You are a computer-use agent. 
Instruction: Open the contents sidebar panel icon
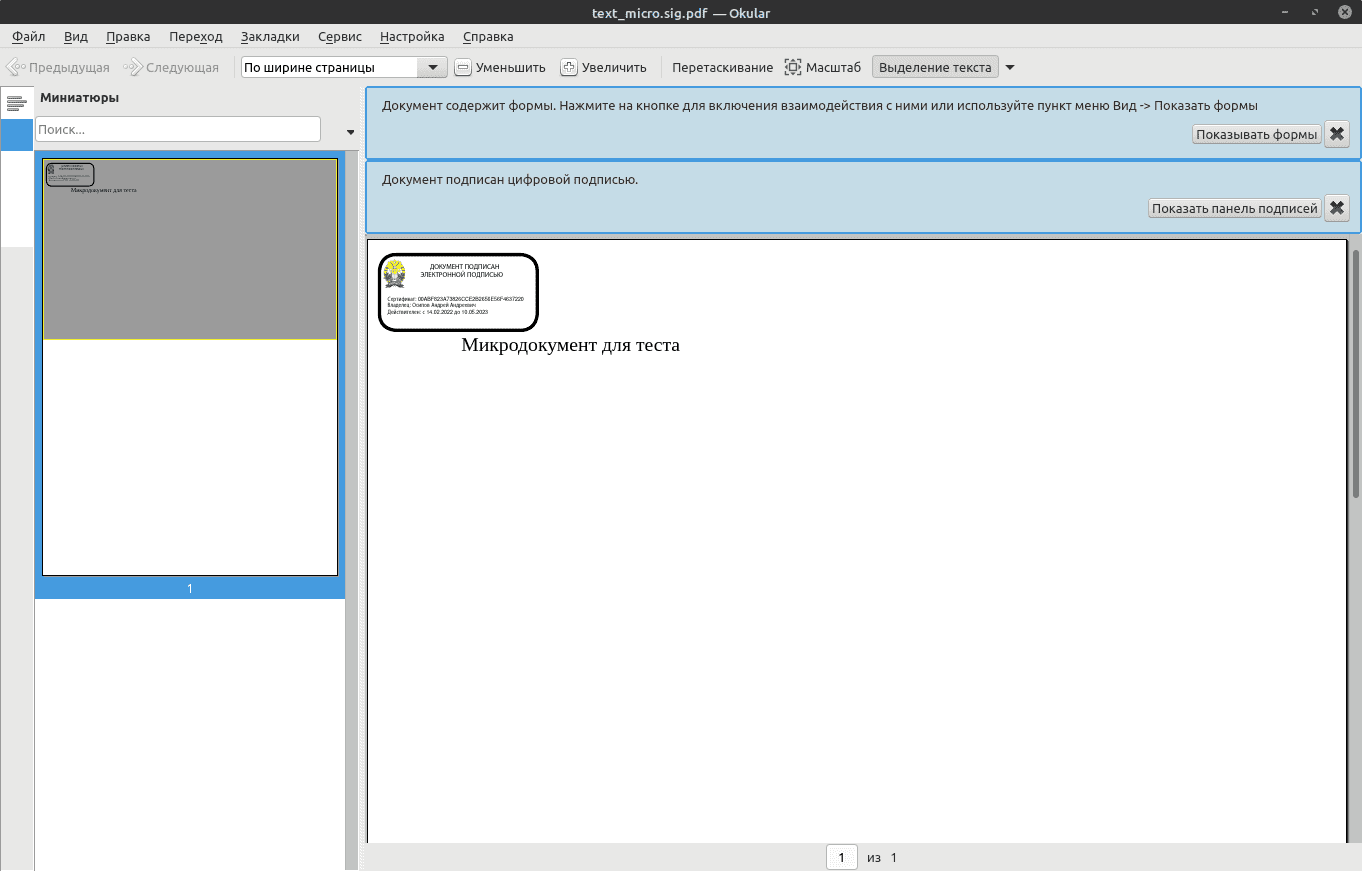click(16, 103)
